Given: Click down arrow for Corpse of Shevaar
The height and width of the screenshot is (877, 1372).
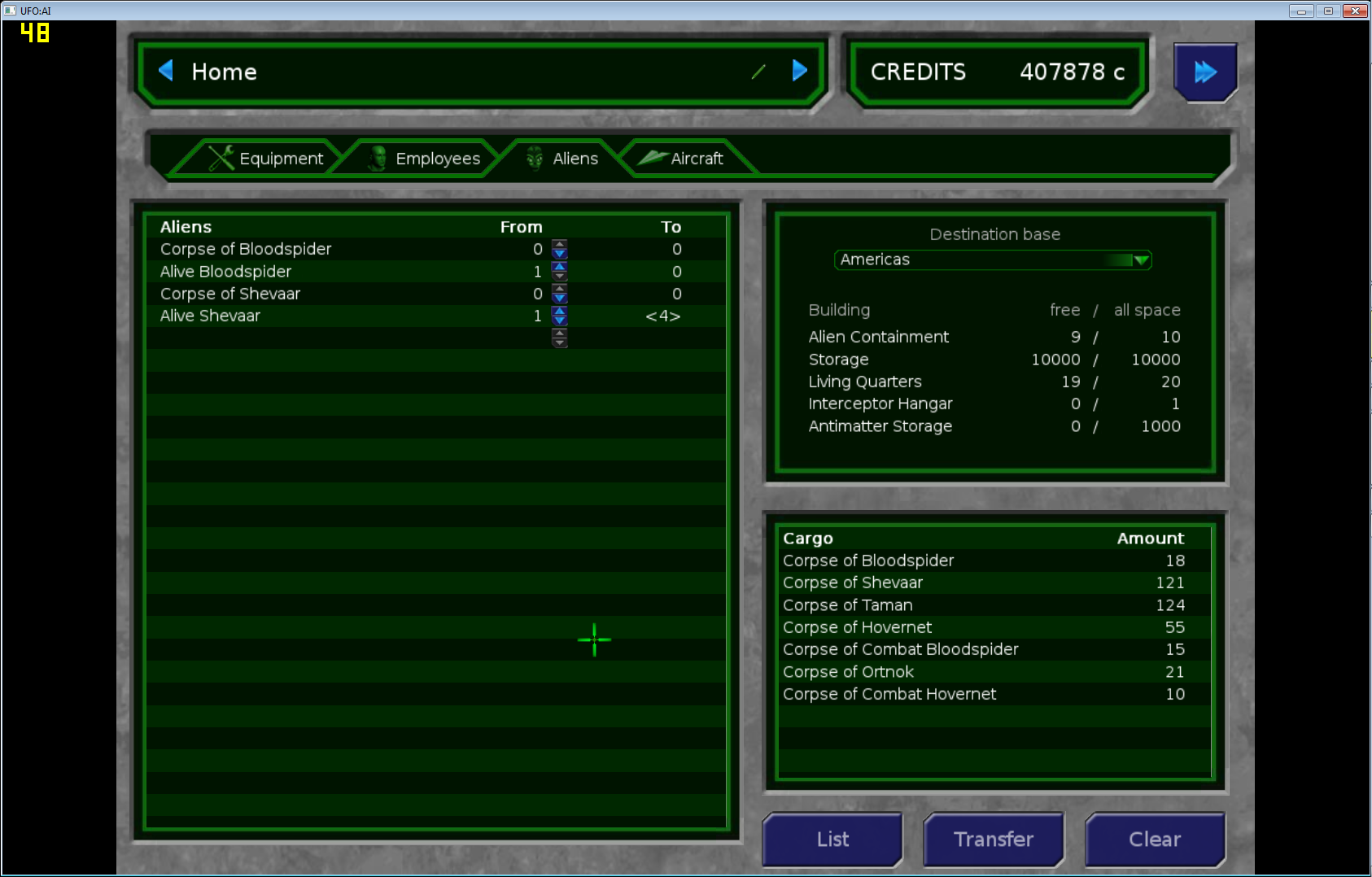Looking at the screenshot, I should 560,298.
